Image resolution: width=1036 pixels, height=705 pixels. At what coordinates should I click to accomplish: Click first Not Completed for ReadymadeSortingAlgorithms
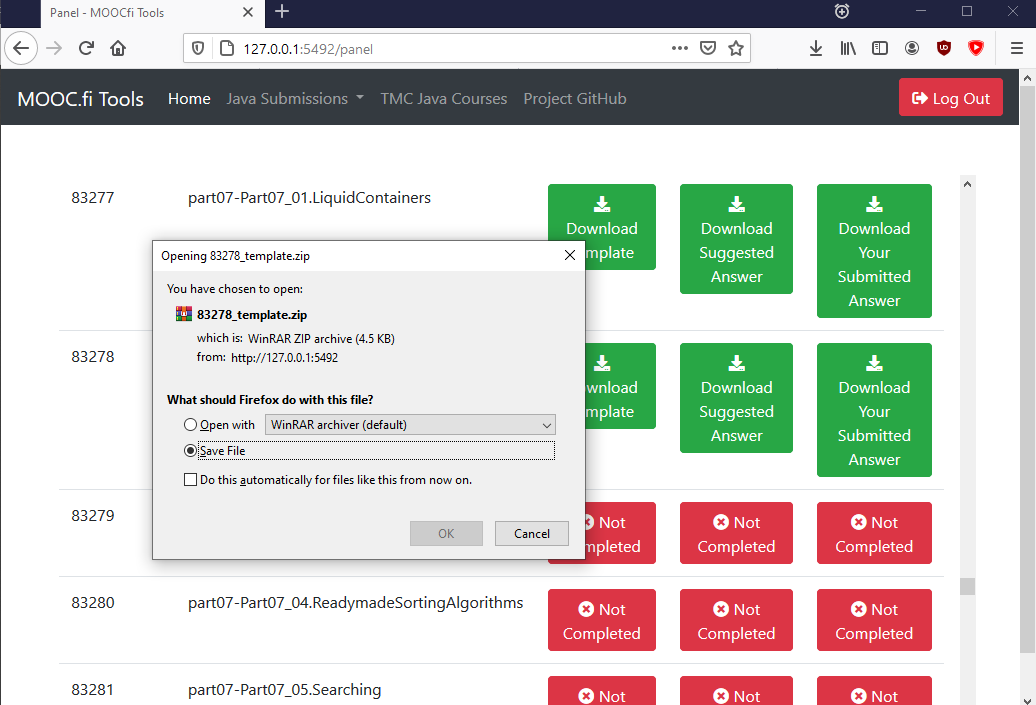click(602, 620)
